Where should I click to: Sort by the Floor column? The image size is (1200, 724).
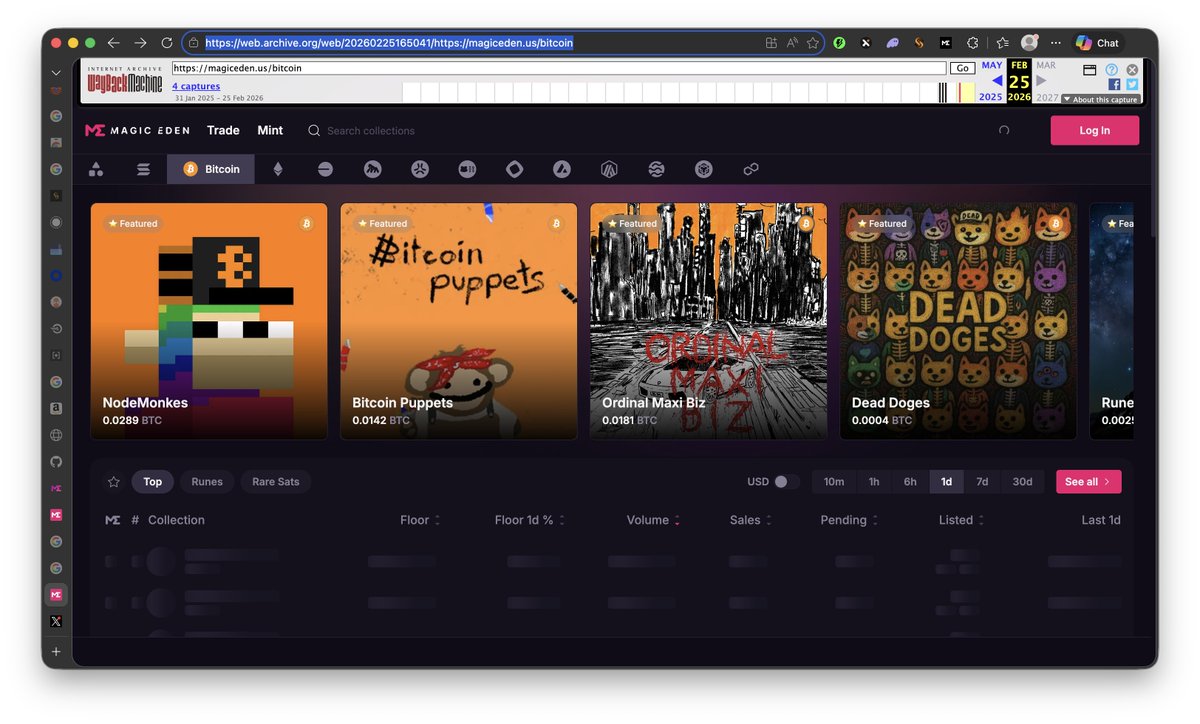420,520
